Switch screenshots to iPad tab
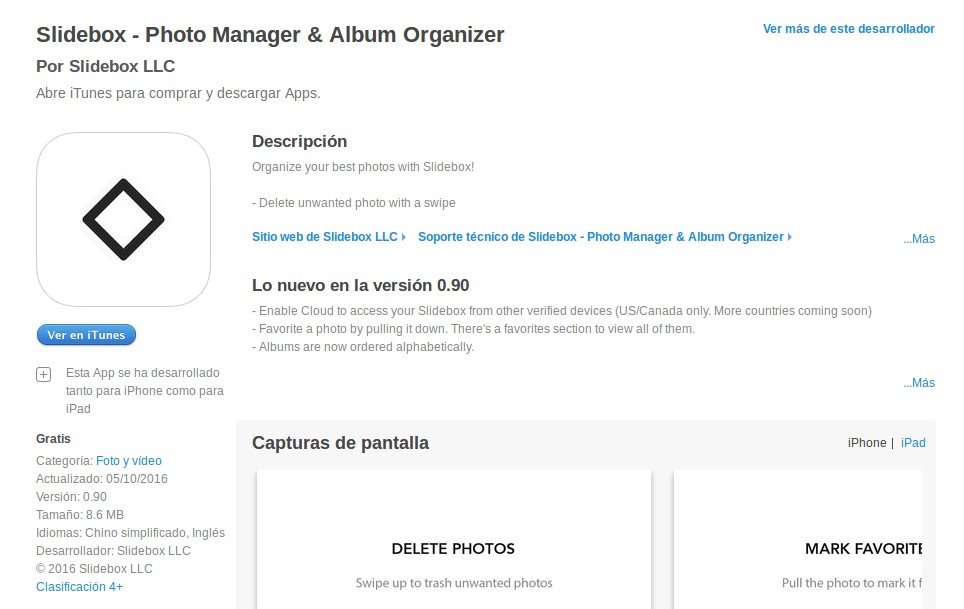This screenshot has height=609, width=964. click(913, 443)
